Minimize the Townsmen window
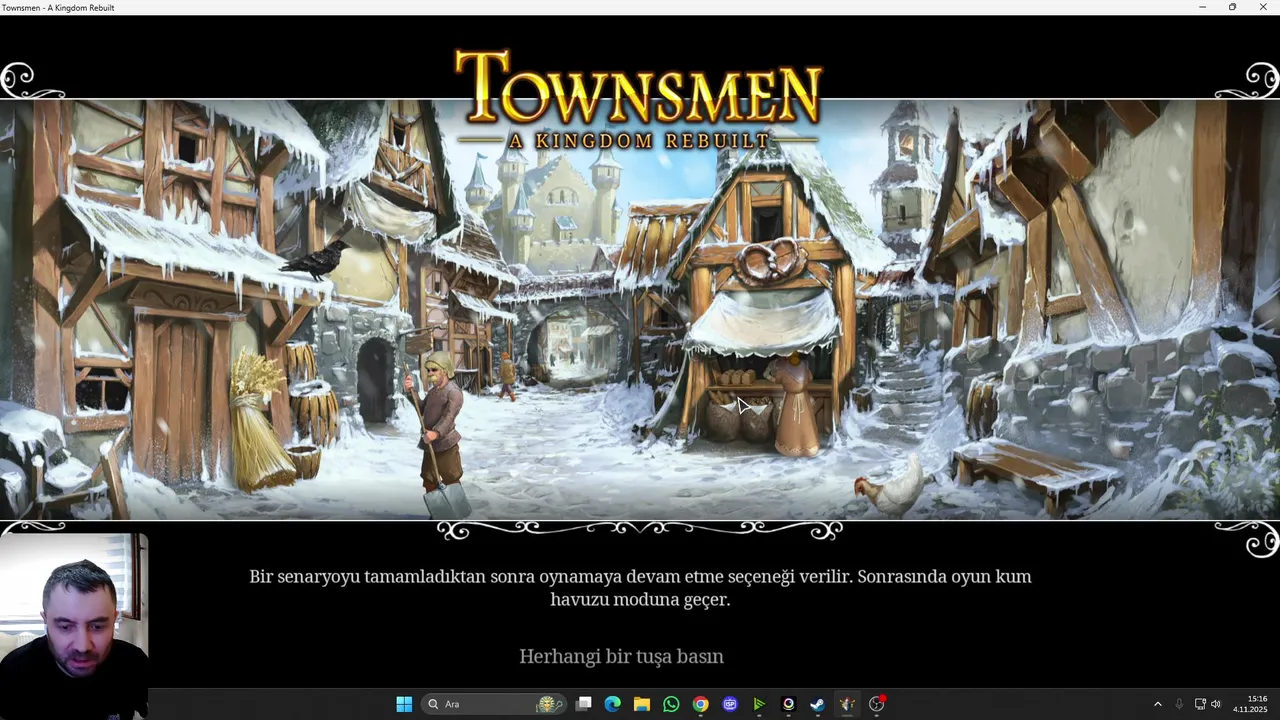1280x720 pixels. (x=1202, y=7)
